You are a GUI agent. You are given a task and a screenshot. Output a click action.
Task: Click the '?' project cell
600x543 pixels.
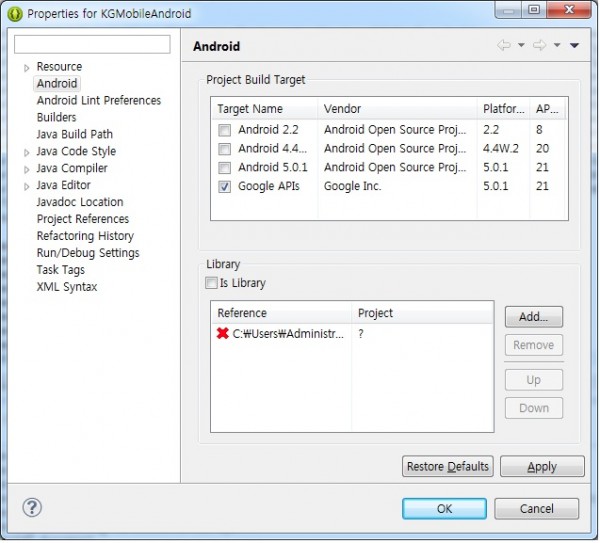point(361,334)
